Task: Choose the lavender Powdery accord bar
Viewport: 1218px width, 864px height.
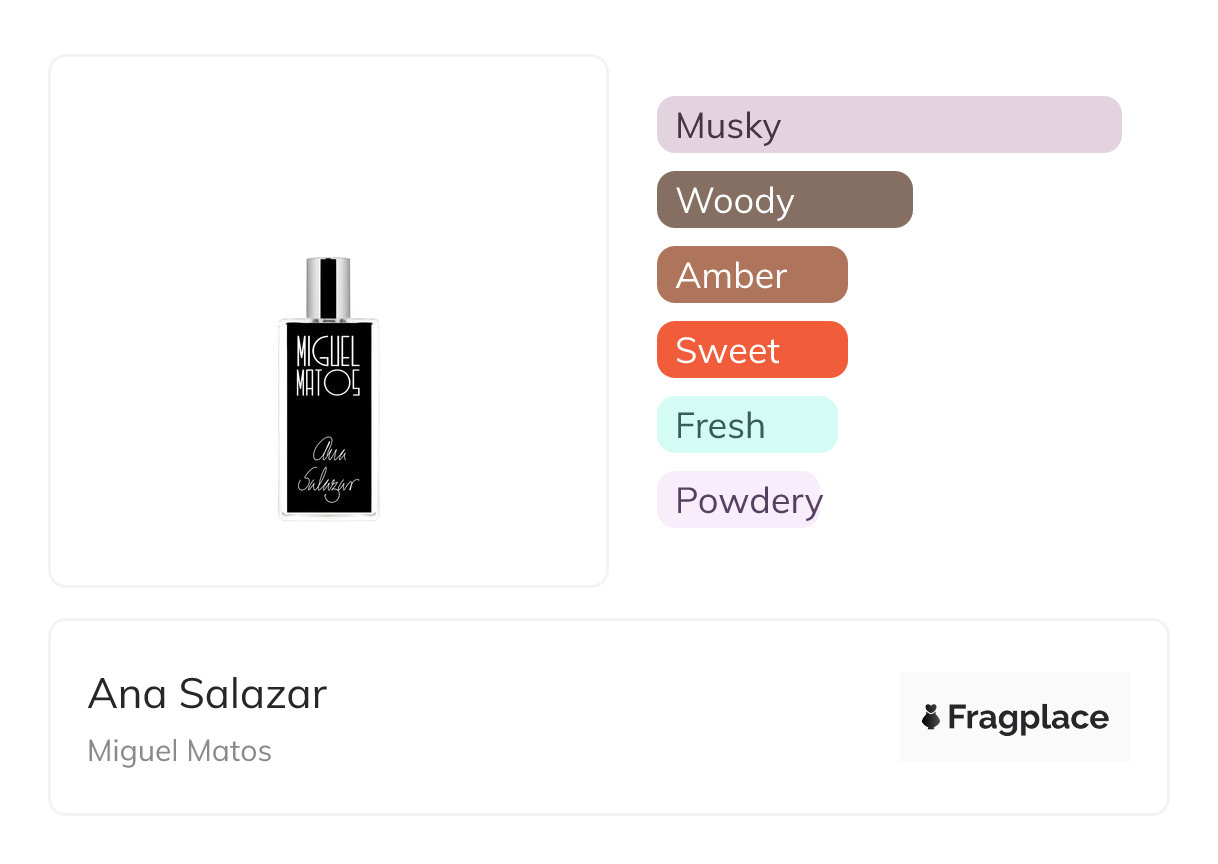Action: click(738, 500)
